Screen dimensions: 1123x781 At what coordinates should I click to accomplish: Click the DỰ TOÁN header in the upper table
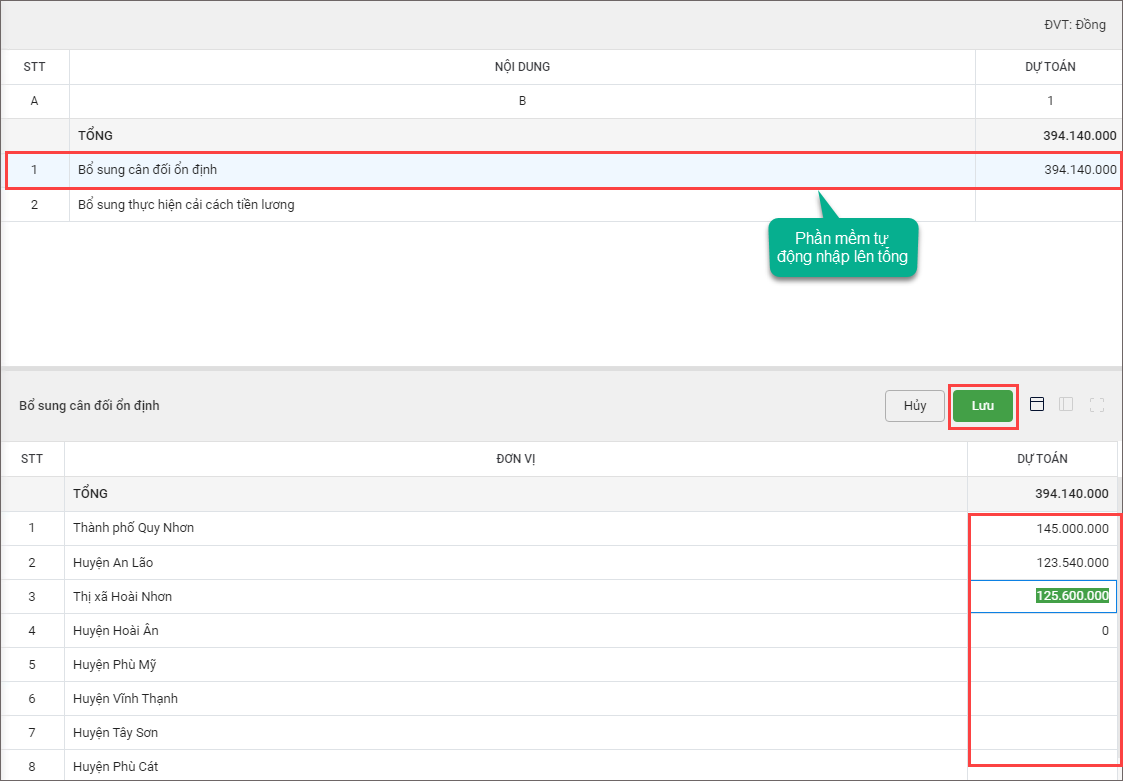1049,67
